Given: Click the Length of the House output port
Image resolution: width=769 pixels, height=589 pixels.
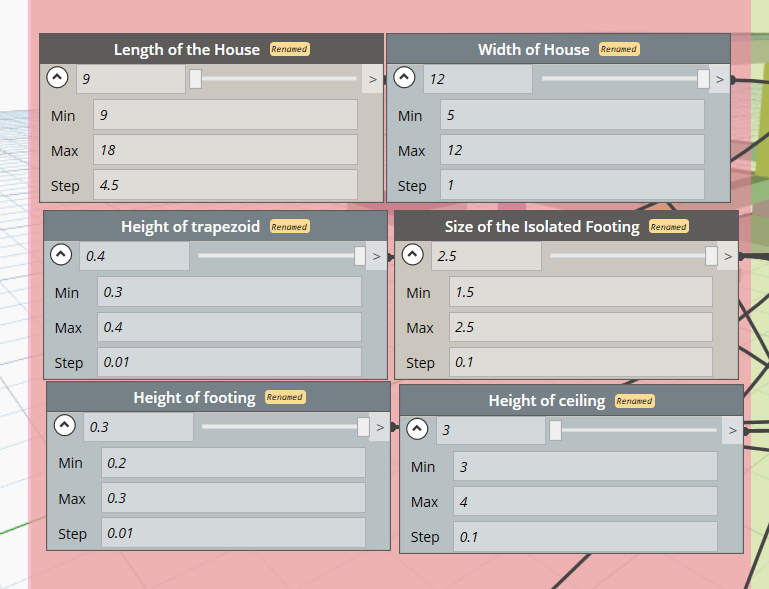Looking at the screenshot, I should 373,79.
